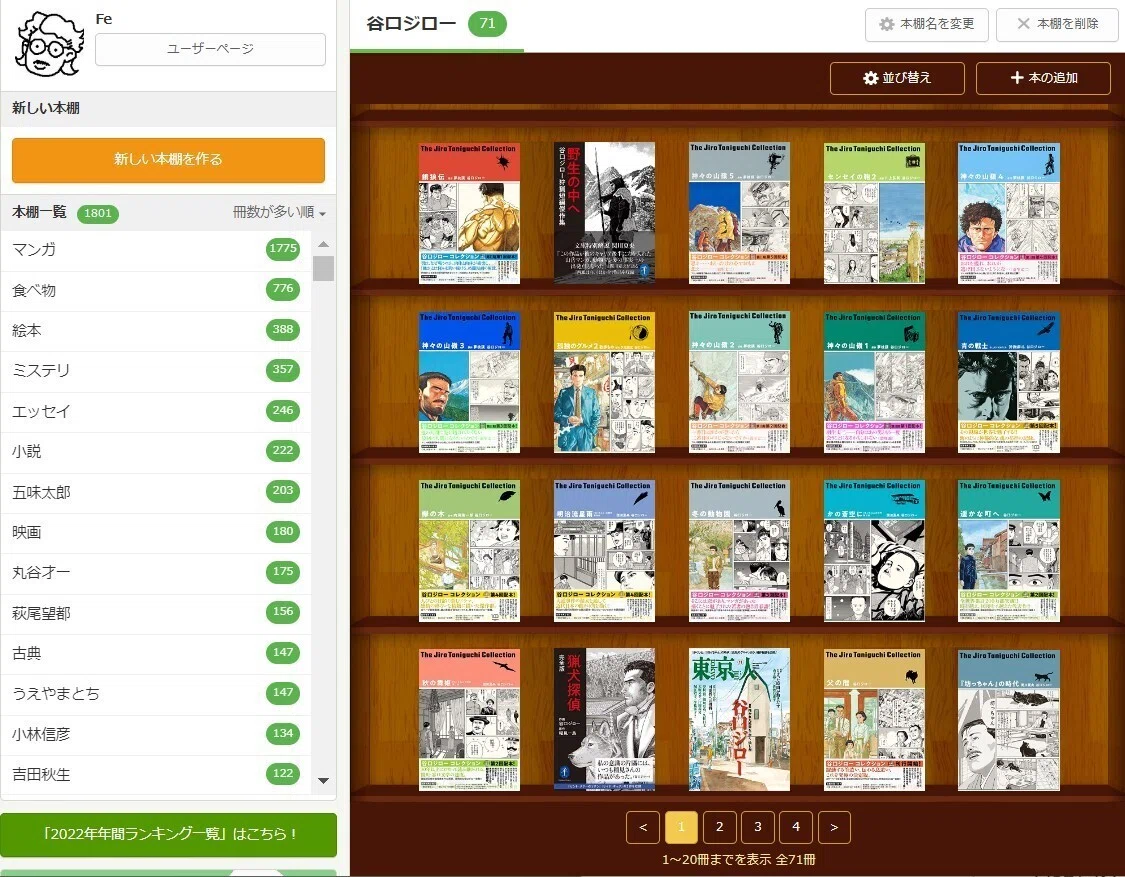This screenshot has width=1125, height=877.
Task: Go to page 4 of the shelf
Action: (x=796, y=827)
